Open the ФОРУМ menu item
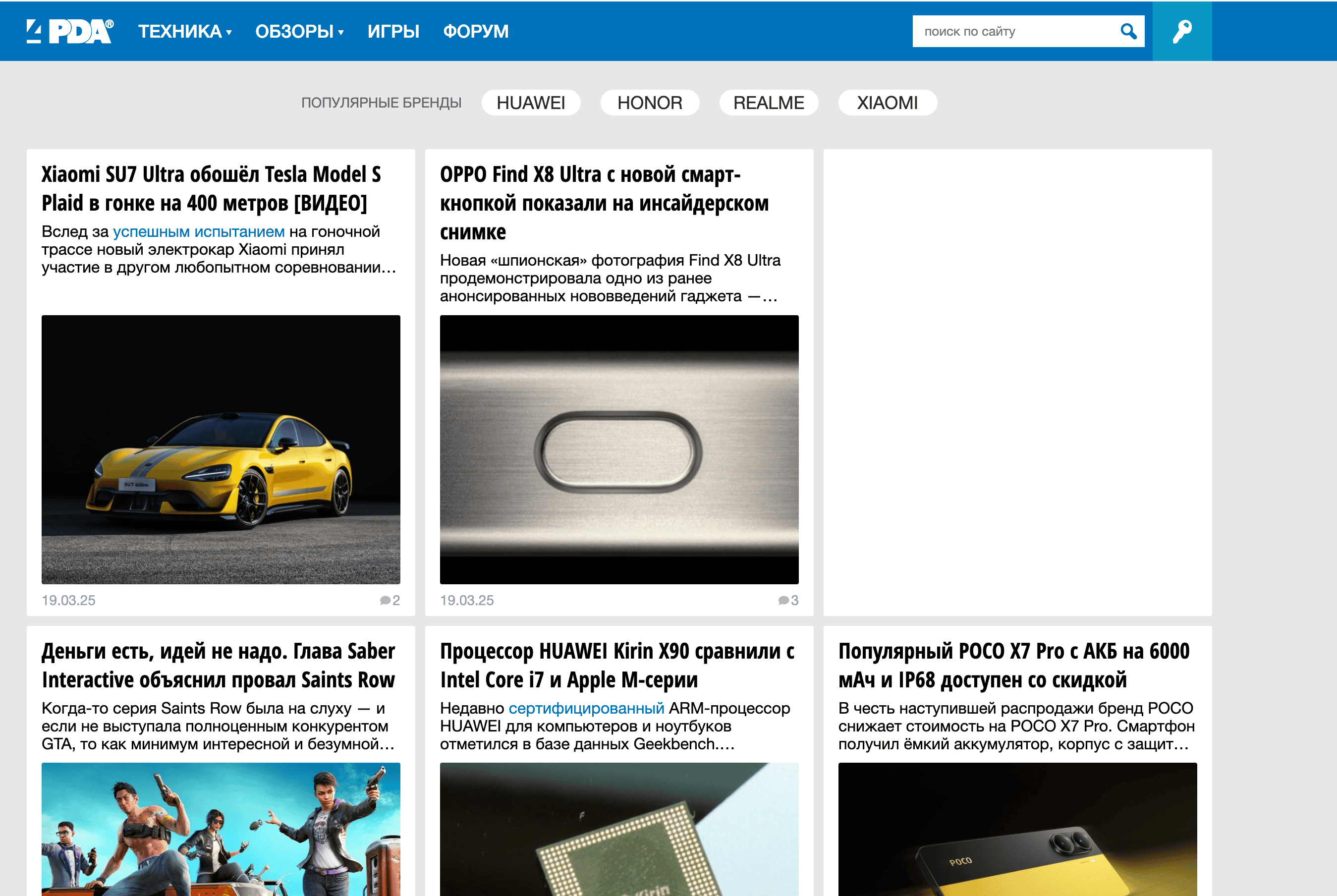Viewport: 1337px width, 896px height. pos(475,31)
